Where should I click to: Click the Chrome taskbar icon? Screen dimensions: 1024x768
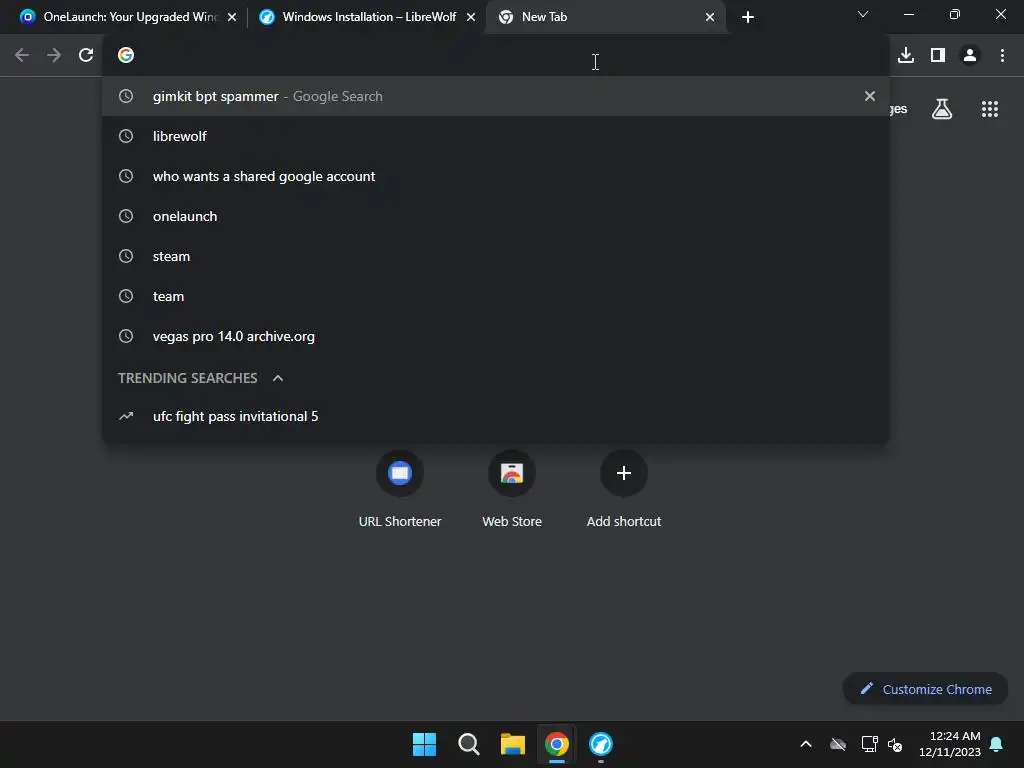(556, 744)
